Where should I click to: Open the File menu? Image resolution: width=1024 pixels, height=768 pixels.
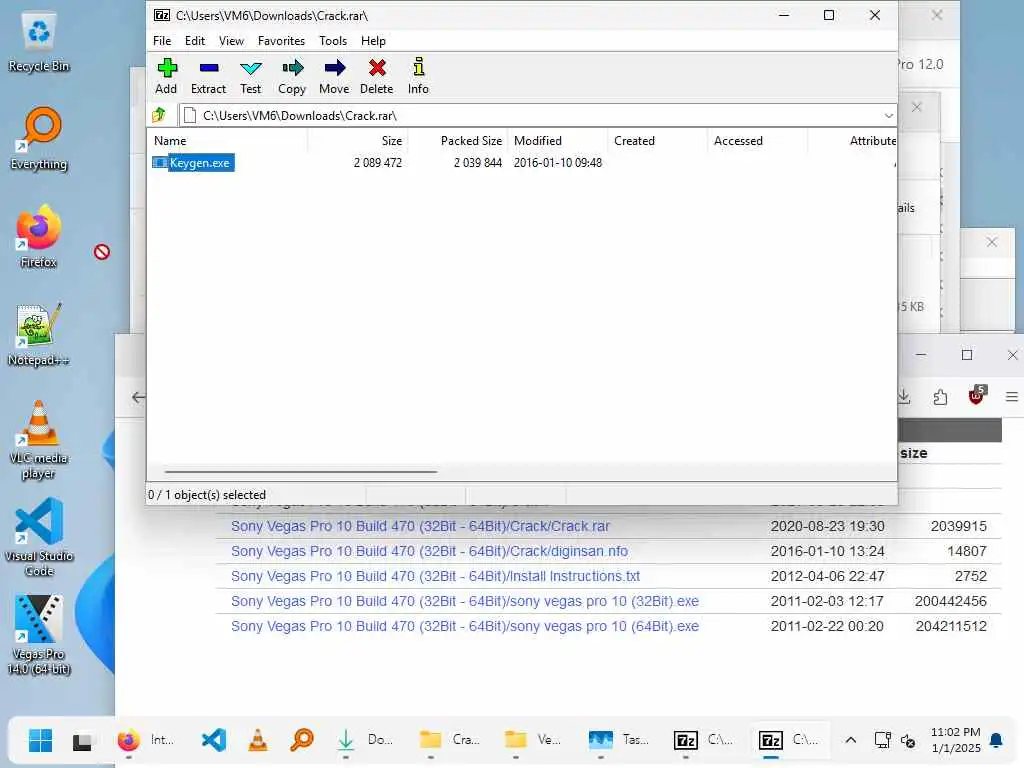pyautogui.click(x=162, y=40)
